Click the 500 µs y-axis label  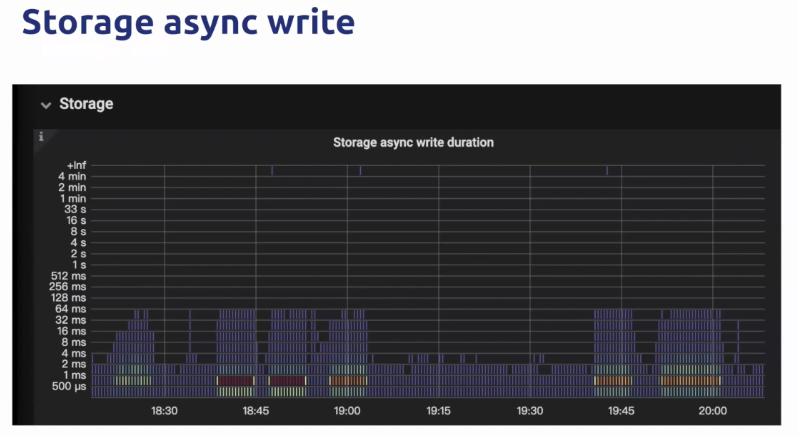coord(69,387)
